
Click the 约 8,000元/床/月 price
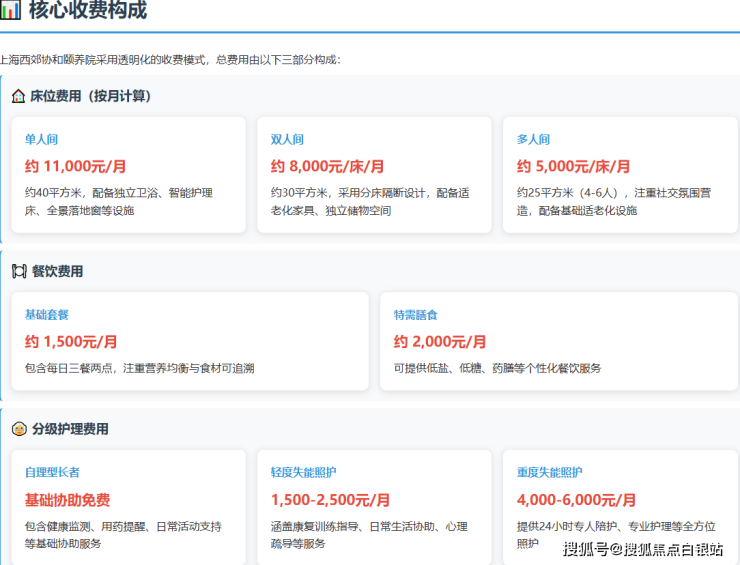point(327,167)
